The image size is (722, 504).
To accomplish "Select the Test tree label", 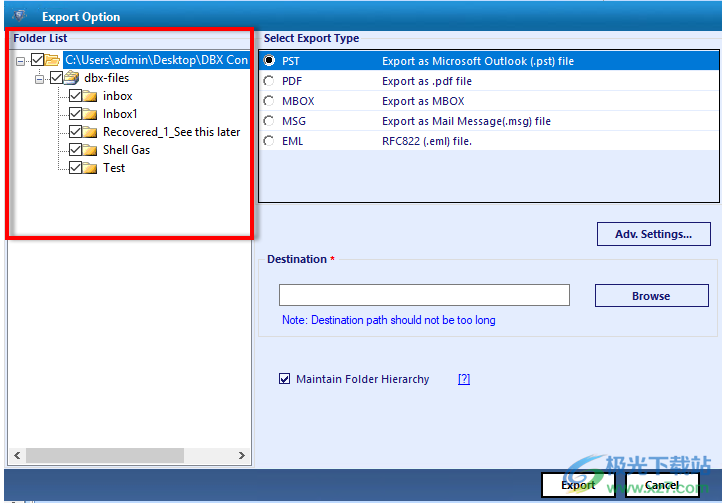I will tap(114, 168).
